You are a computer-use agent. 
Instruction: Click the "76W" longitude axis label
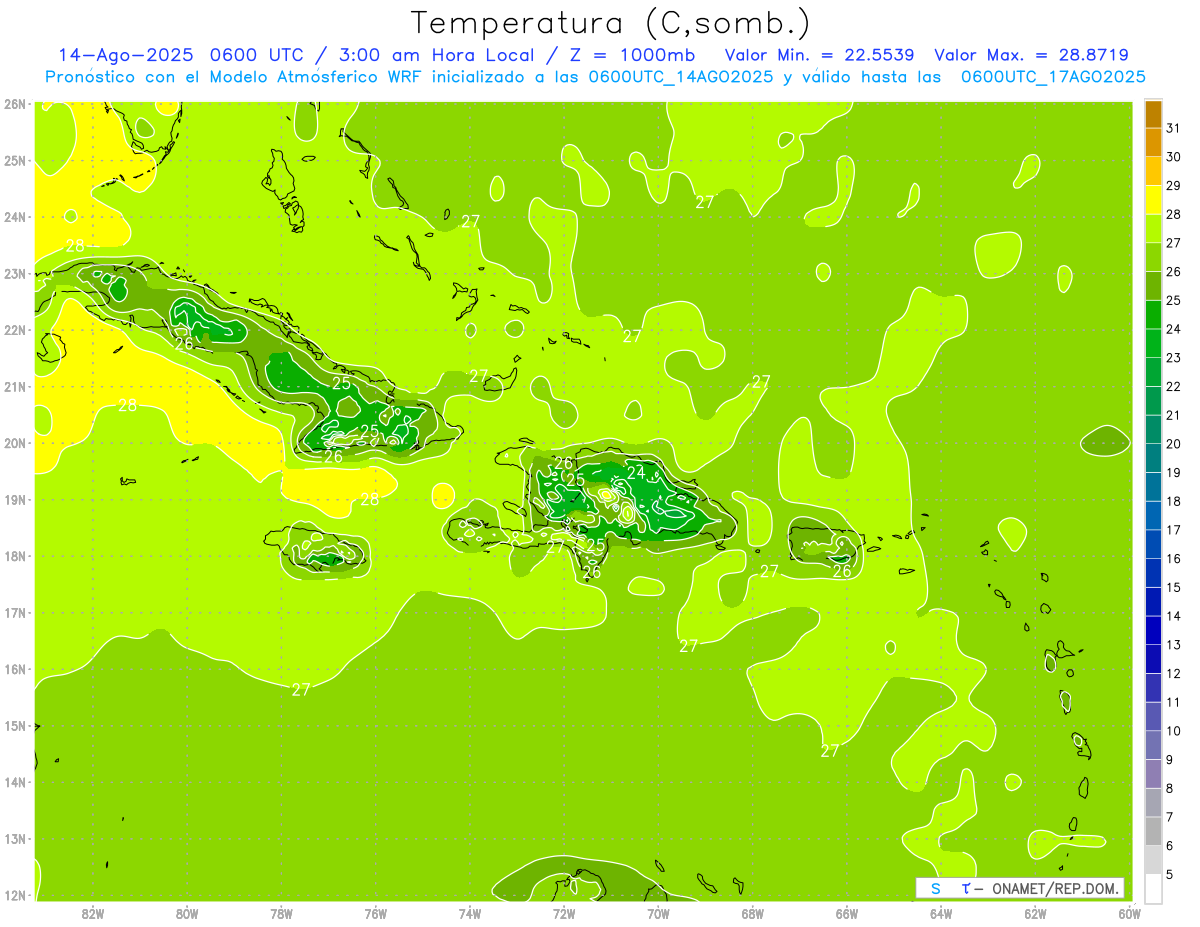375,912
